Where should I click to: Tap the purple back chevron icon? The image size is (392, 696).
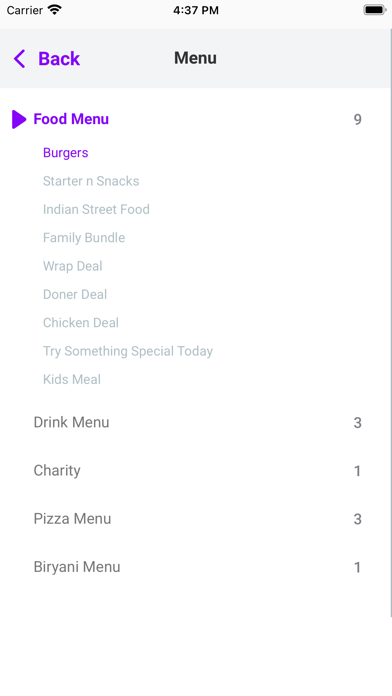point(20,59)
